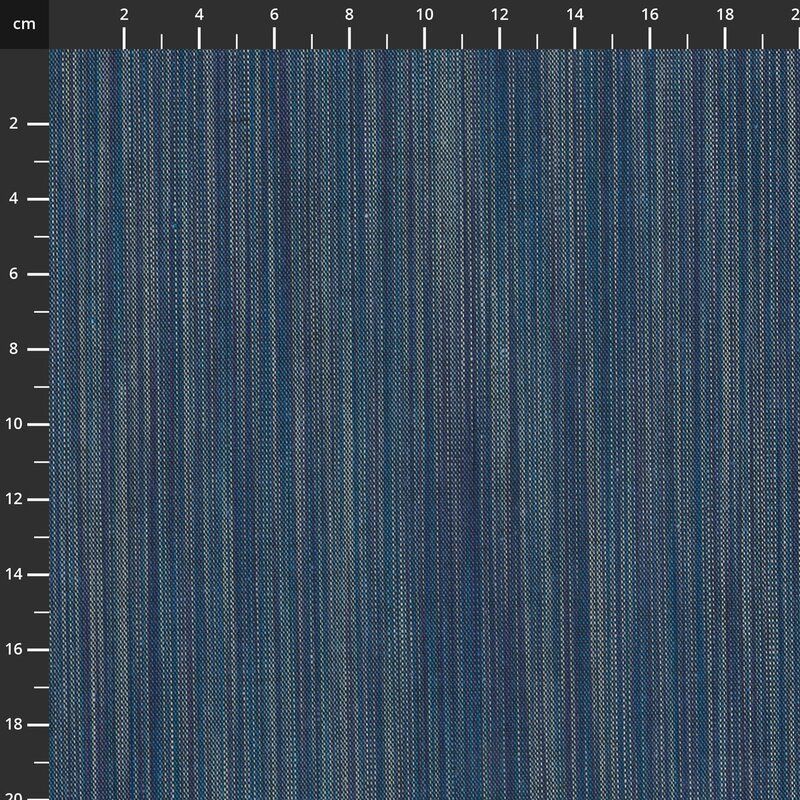Select the number 8 on the top ruler

(347, 16)
